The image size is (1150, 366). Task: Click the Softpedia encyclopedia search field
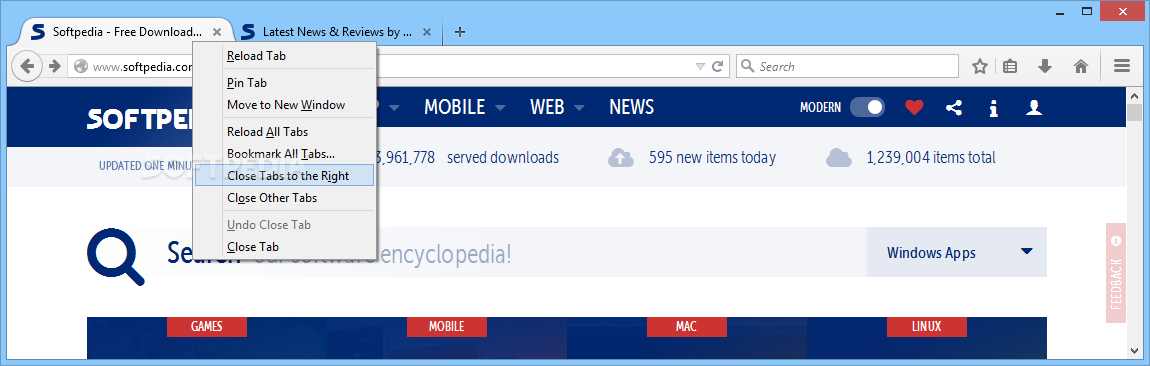pos(513,252)
